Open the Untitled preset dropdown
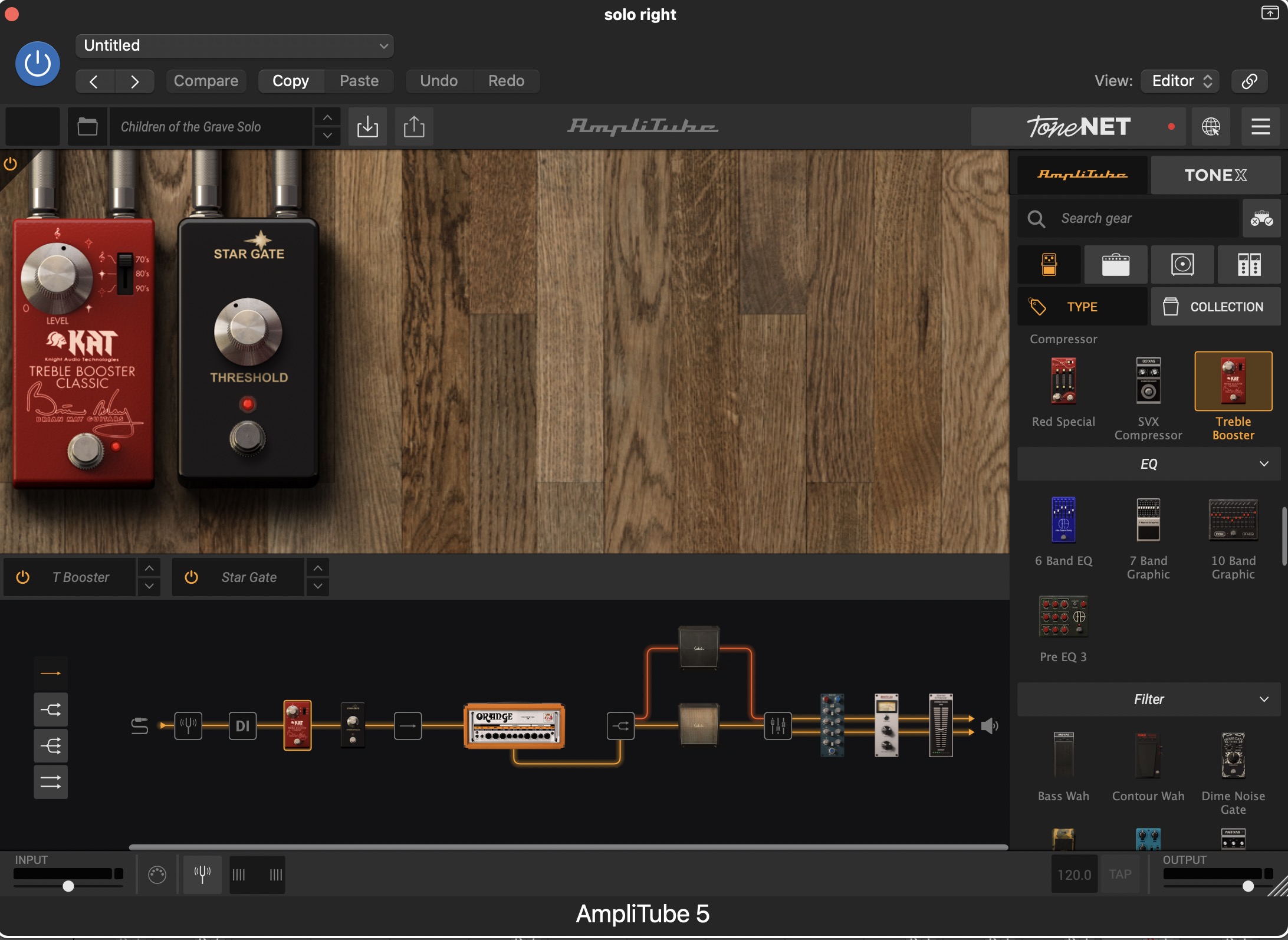 click(x=234, y=46)
